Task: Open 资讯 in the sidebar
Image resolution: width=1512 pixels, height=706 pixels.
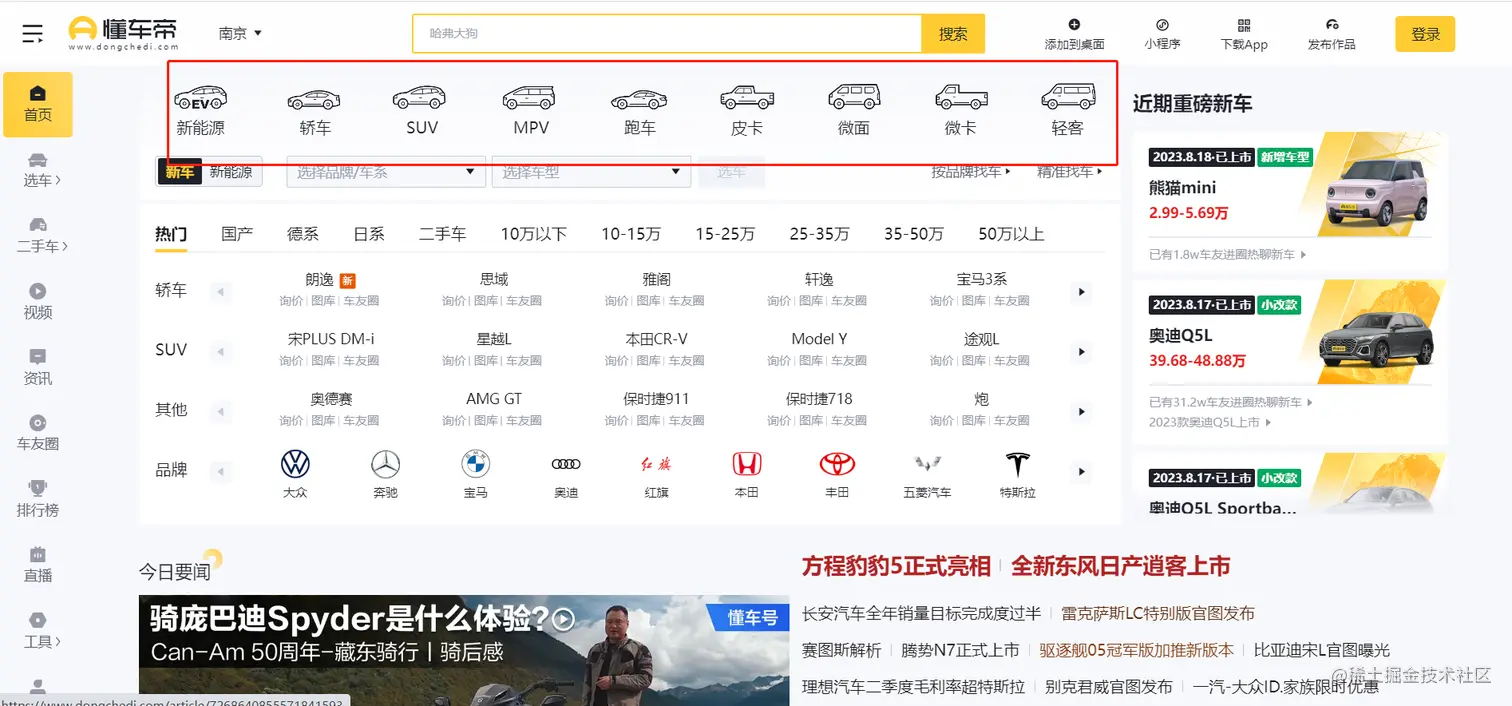Action: [38, 367]
